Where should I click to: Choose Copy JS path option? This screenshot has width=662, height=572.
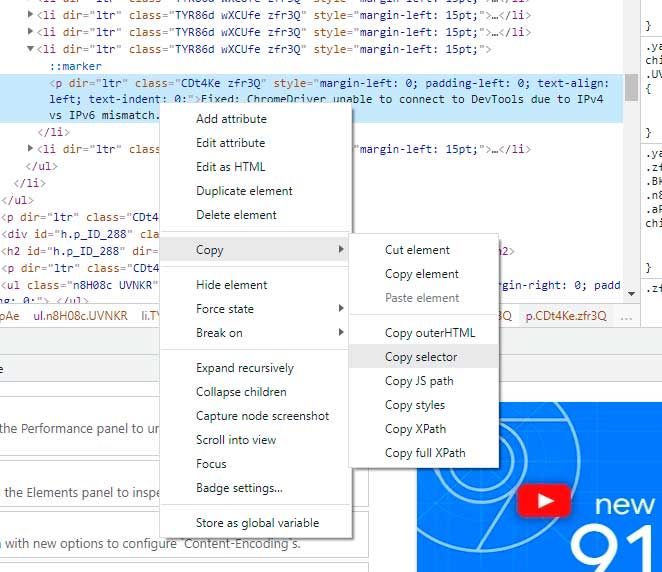(424, 381)
